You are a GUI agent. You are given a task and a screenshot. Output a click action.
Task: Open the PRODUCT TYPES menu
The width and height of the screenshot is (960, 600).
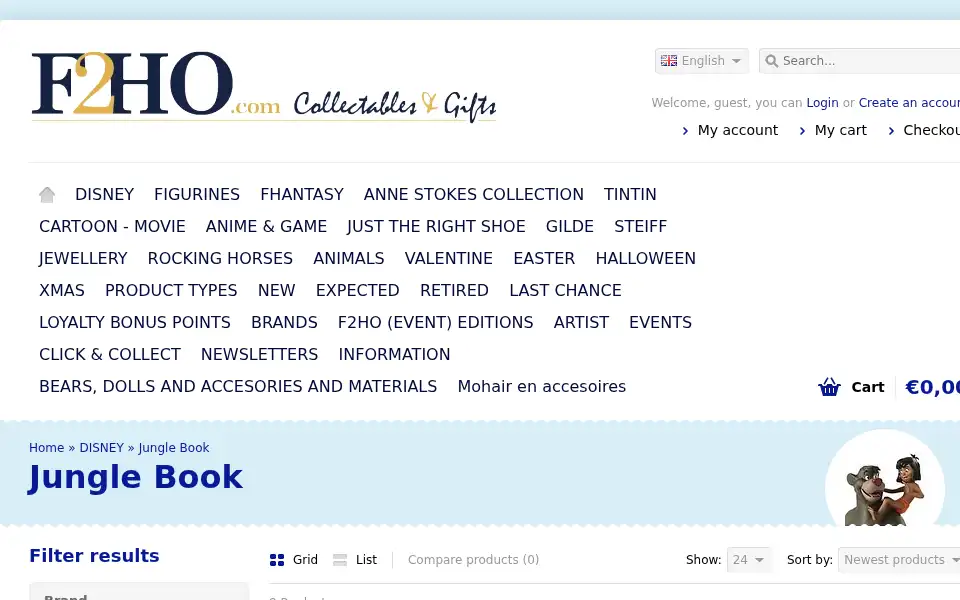point(171,290)
